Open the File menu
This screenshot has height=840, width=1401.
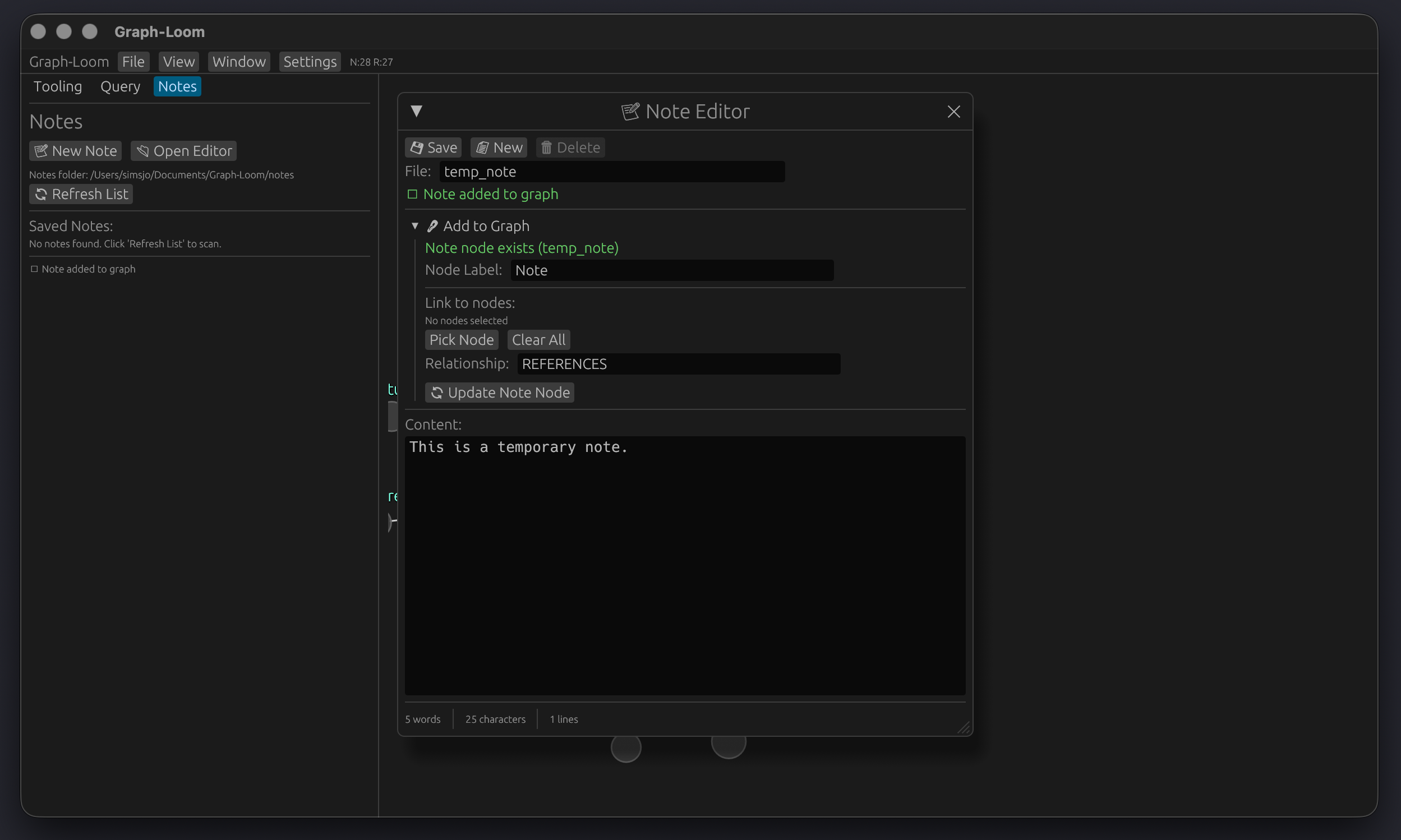point(133,62)
